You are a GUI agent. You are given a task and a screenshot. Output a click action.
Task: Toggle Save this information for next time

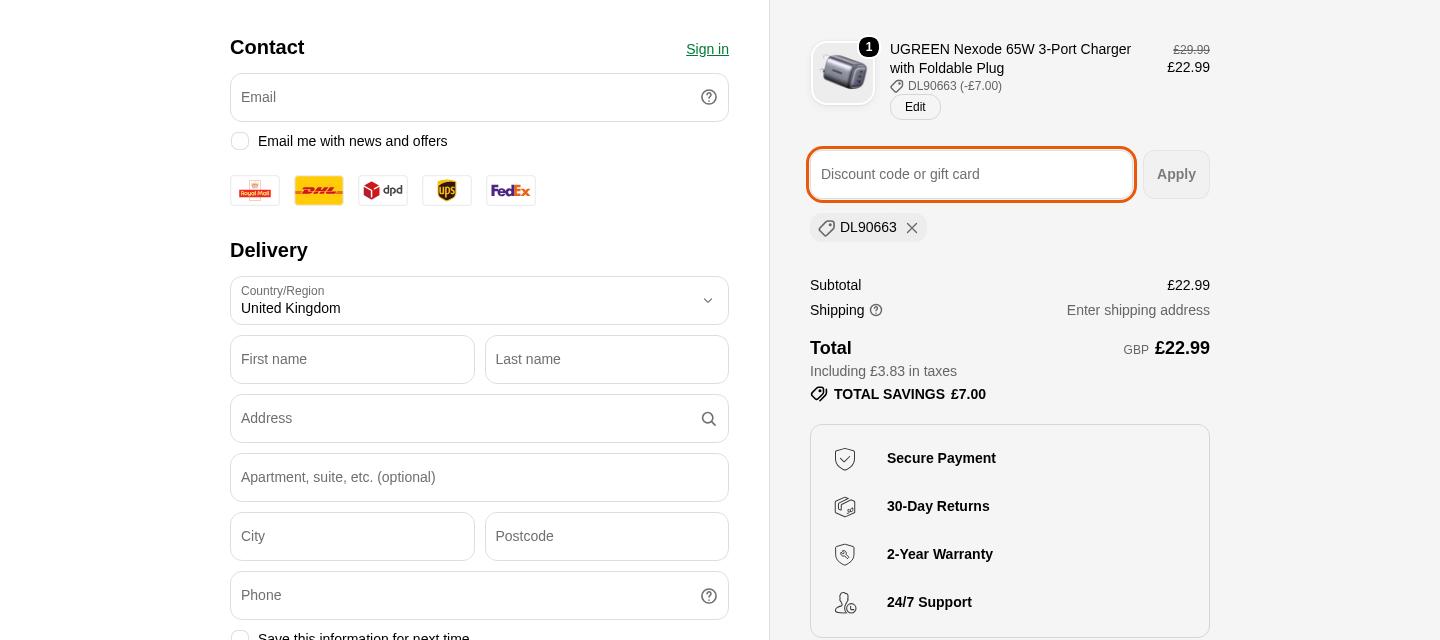(x=240, y=635)
